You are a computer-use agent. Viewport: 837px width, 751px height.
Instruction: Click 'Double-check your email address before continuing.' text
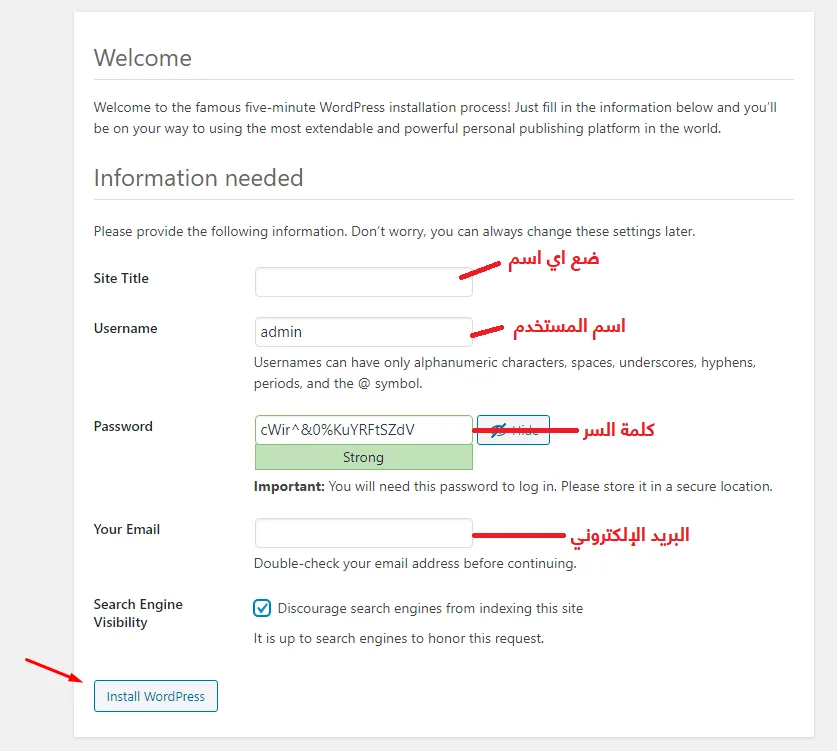click(x=415, y=564)
